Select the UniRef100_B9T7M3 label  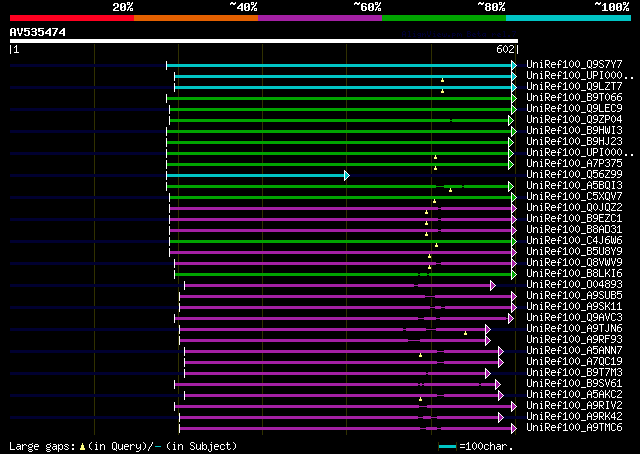(x=574, y=373)
